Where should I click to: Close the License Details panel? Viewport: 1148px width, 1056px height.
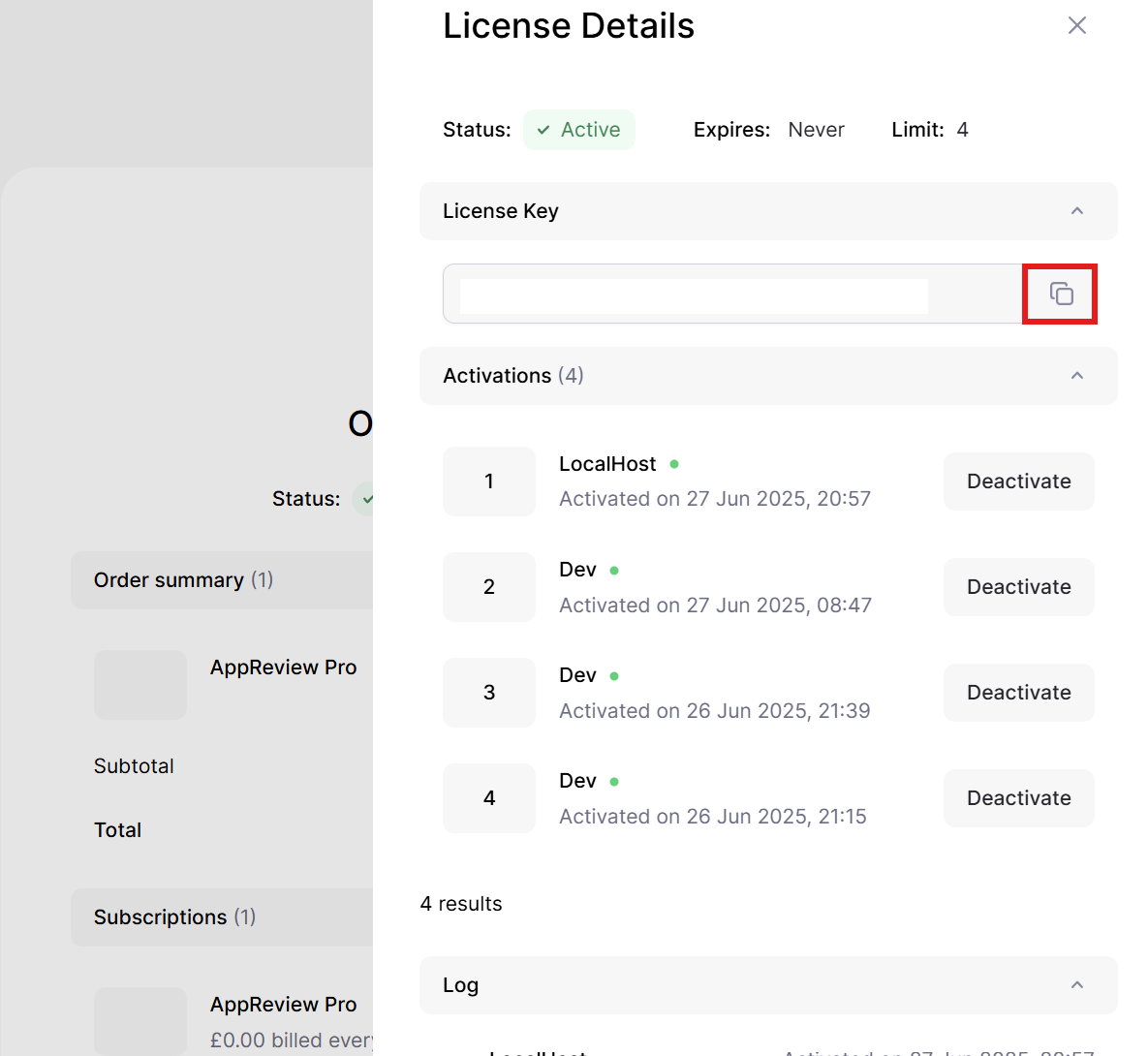(1076, 26)
